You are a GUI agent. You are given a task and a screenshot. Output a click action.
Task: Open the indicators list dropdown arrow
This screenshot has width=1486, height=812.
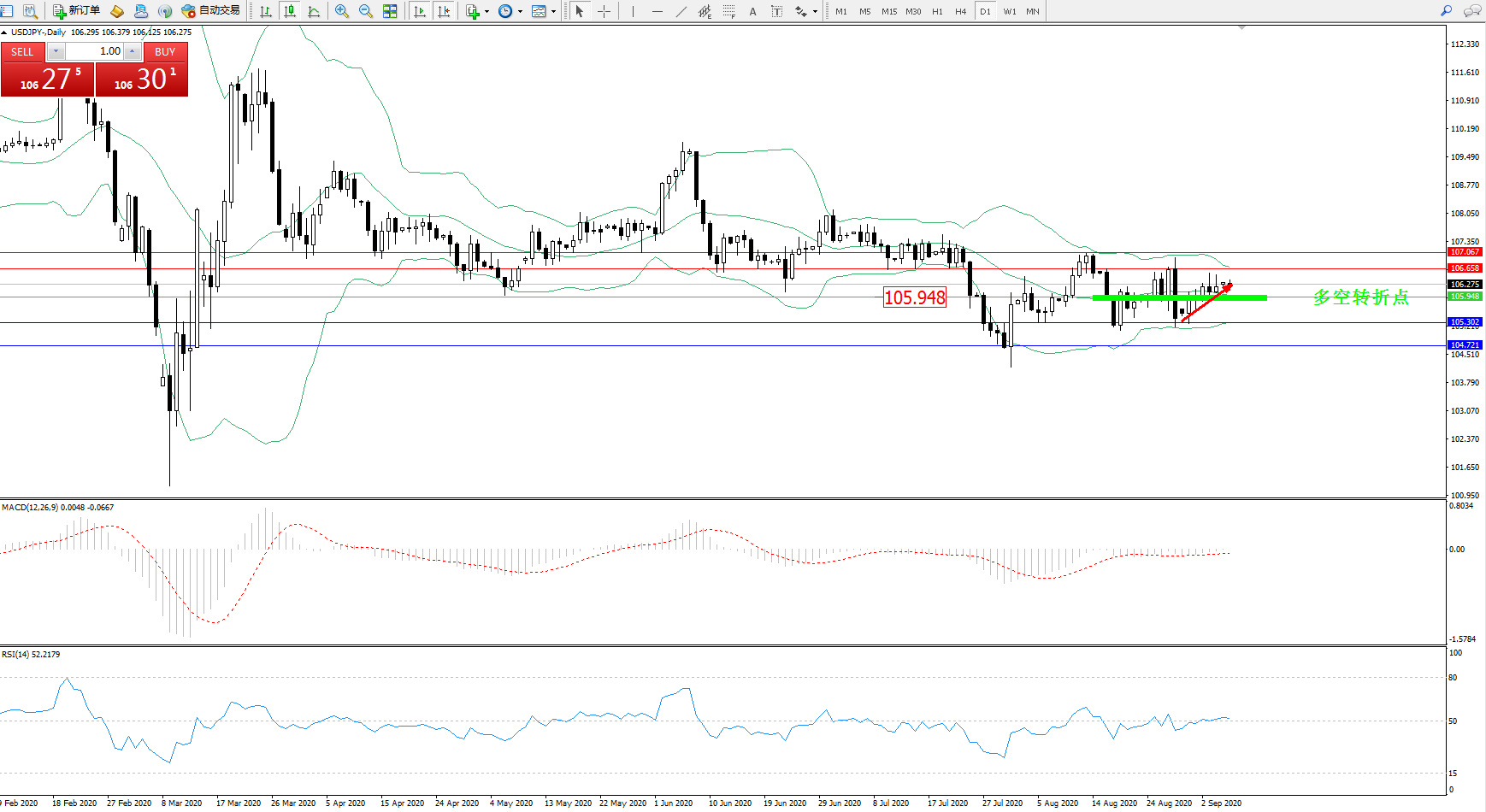[486, 12]
